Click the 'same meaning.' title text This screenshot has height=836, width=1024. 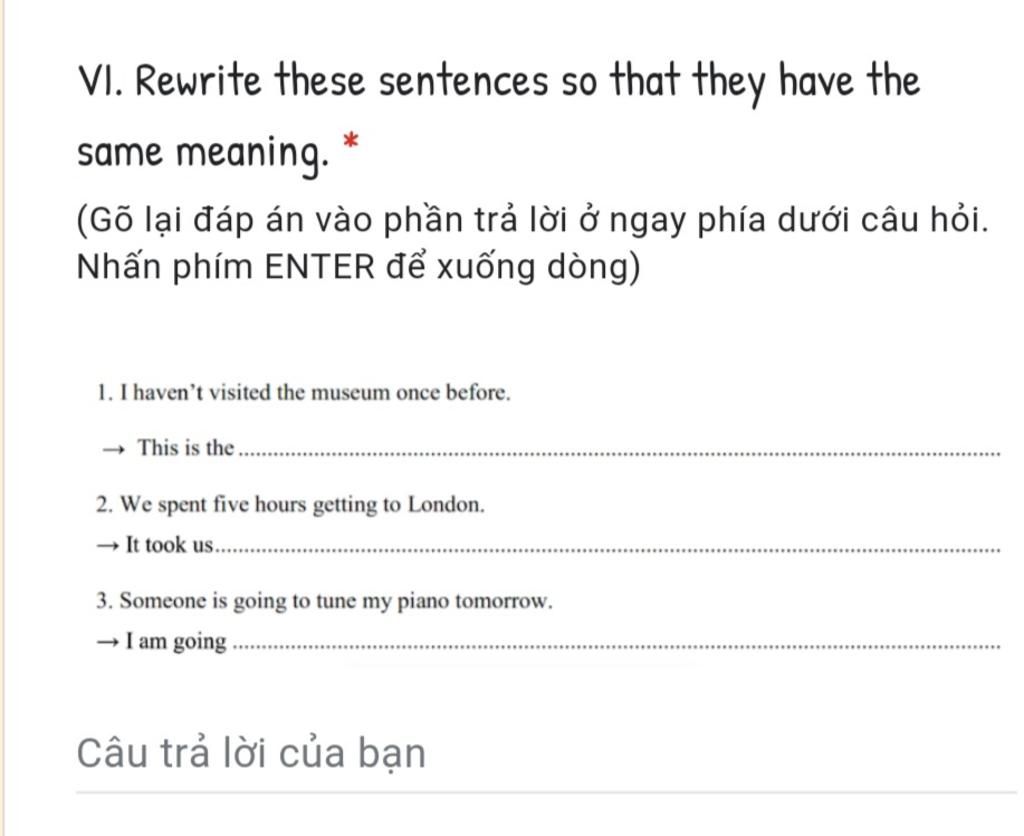click(x=202, y=153)
